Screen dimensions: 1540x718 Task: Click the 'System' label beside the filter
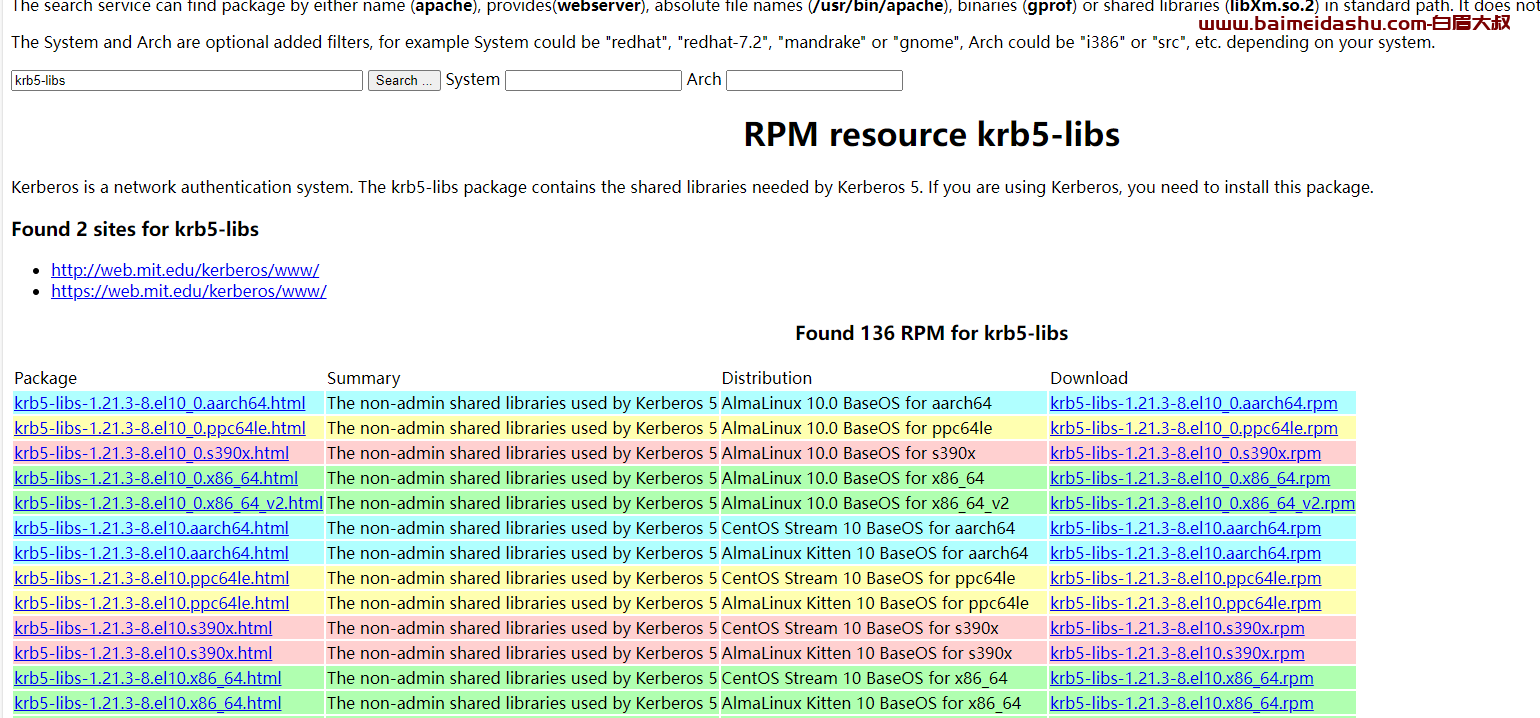473,80
